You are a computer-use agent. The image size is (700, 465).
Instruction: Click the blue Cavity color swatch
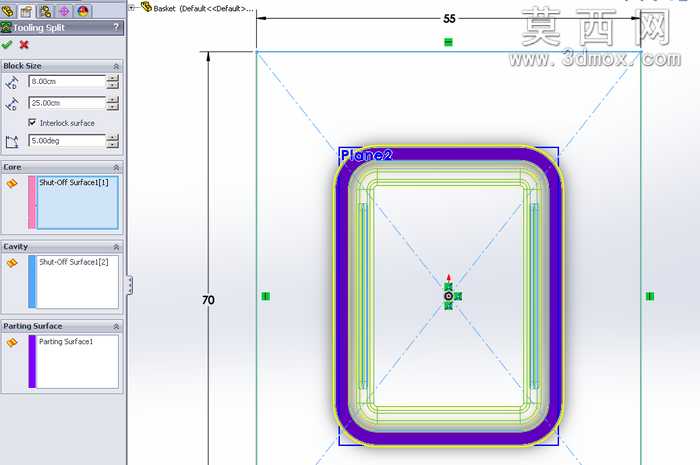coord(32,282)
